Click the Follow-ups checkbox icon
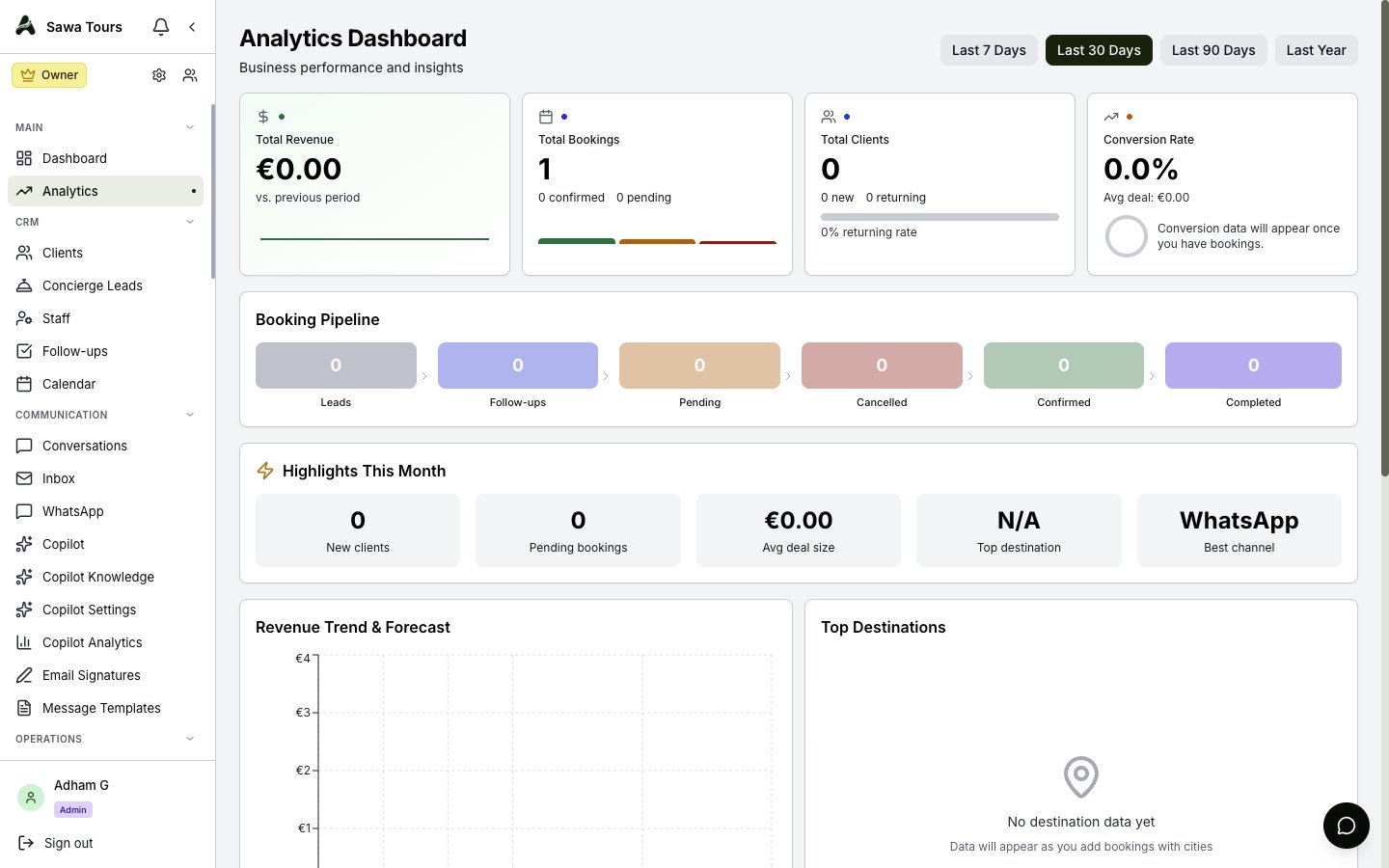Screen dimensions: 1389x868 coord(24,351)
